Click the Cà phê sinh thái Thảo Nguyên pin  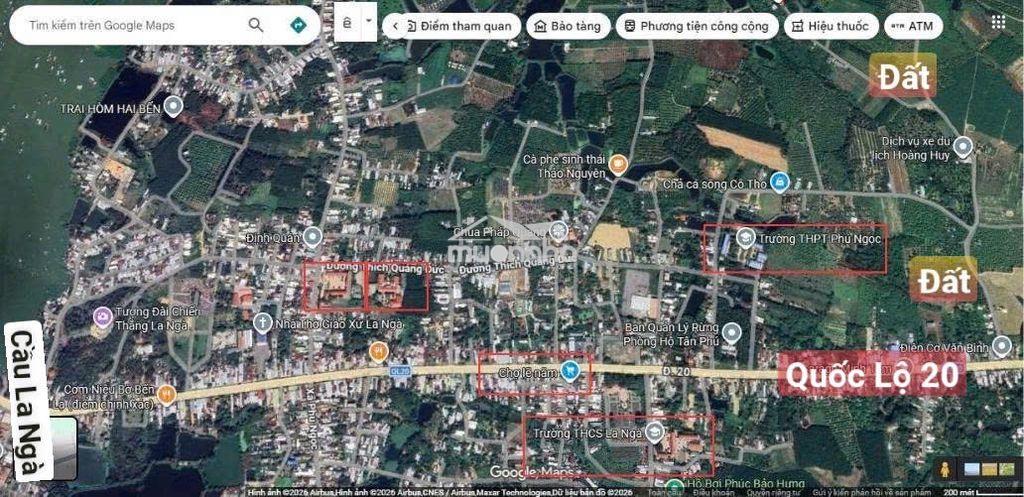pos(618,164)
